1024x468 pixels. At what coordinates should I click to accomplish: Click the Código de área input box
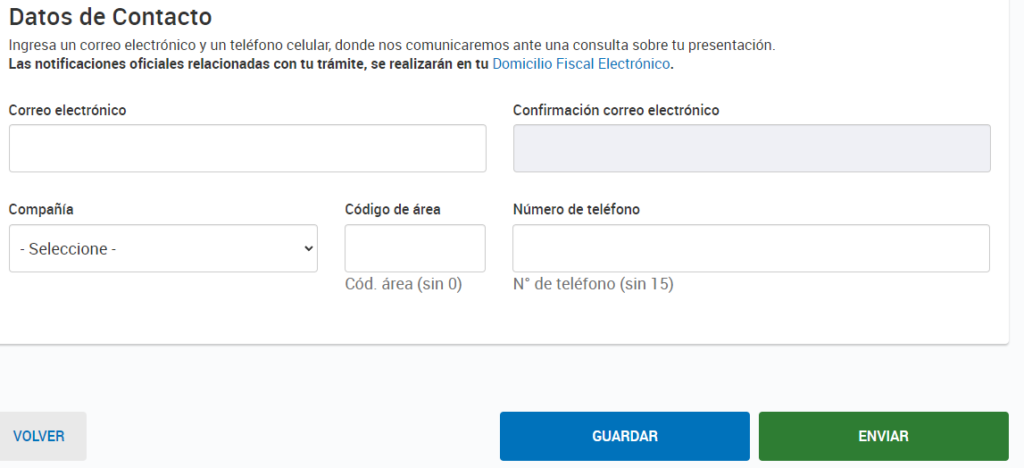(x=414, y=248)
